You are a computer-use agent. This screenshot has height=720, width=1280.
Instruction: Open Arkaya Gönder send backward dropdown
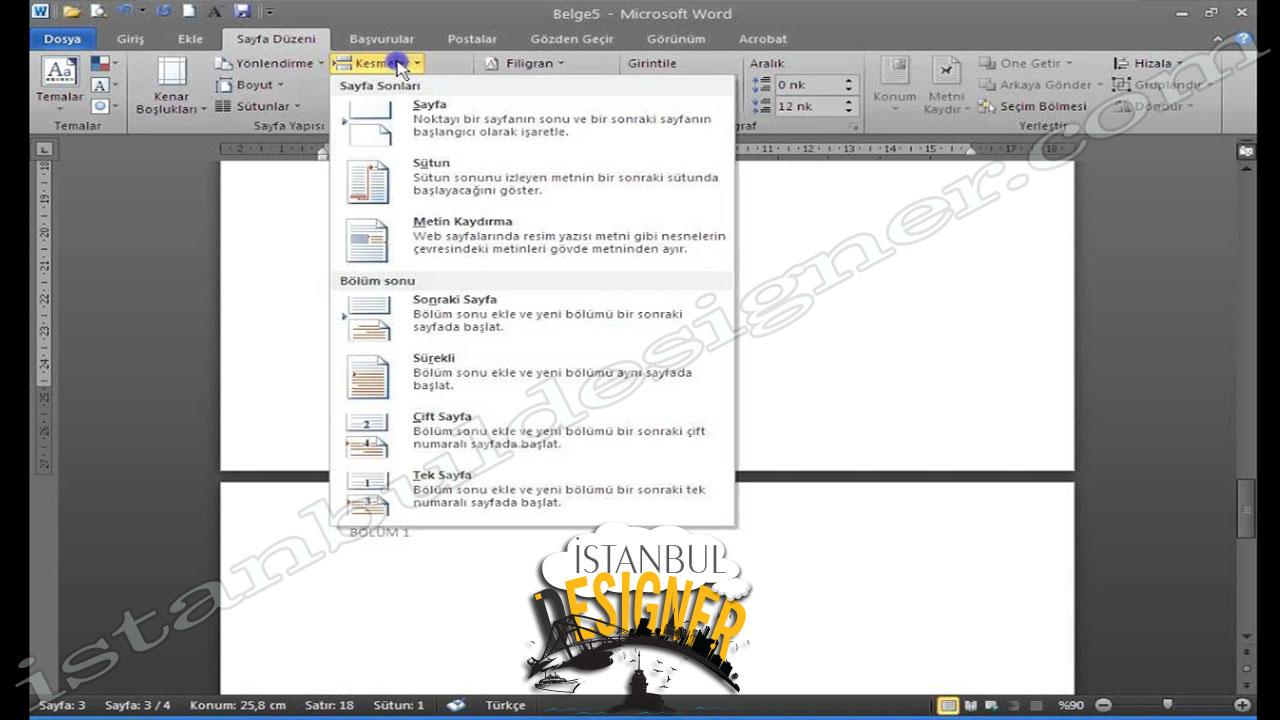[1040, 85]
